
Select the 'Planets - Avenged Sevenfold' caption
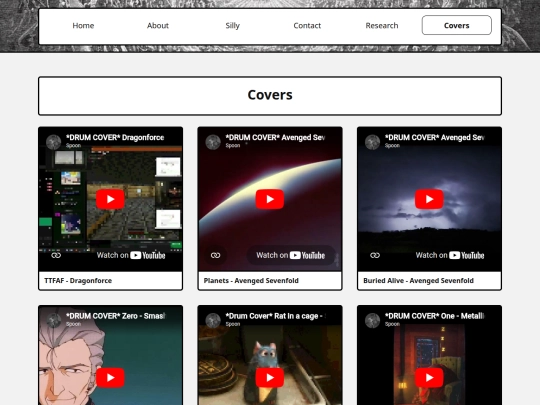[251, 281]
